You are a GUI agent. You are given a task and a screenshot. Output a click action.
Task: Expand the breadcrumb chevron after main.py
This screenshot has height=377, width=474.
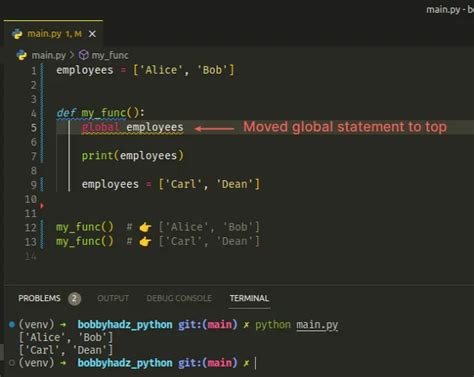tap(72, 55)
